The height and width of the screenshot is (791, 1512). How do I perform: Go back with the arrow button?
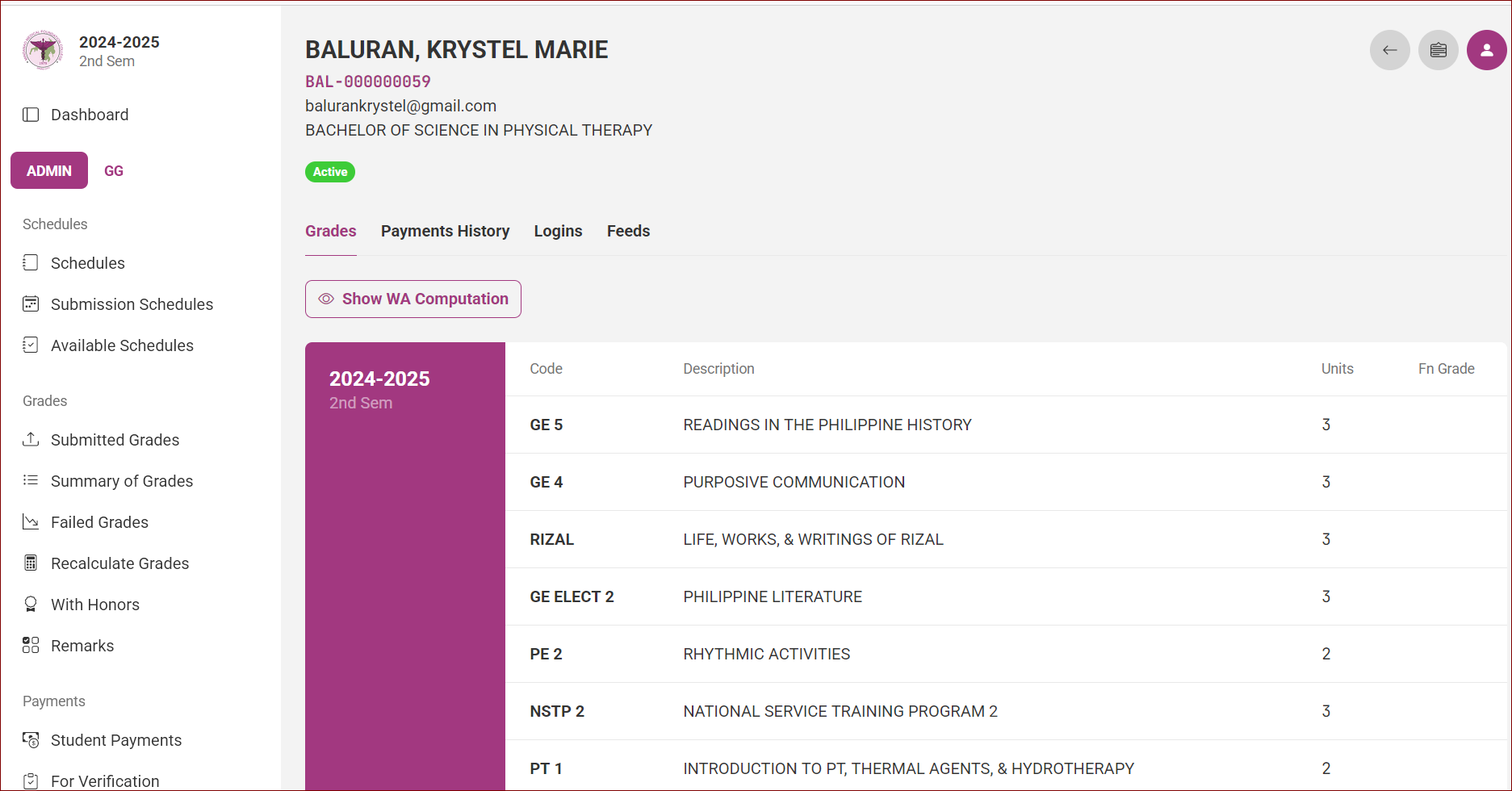click(x=1390, y=50)
